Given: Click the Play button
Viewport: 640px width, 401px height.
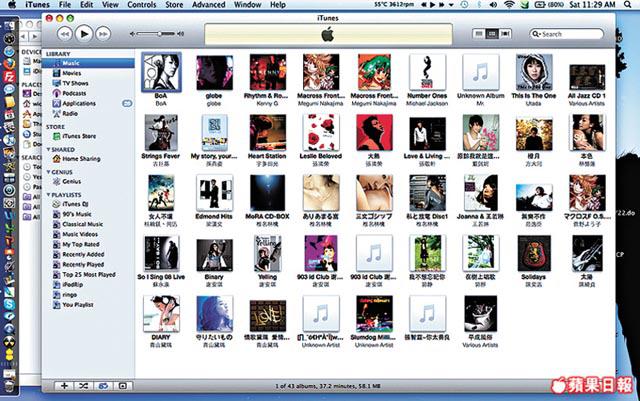Looking at the screenshot, I should click(84, 34).
